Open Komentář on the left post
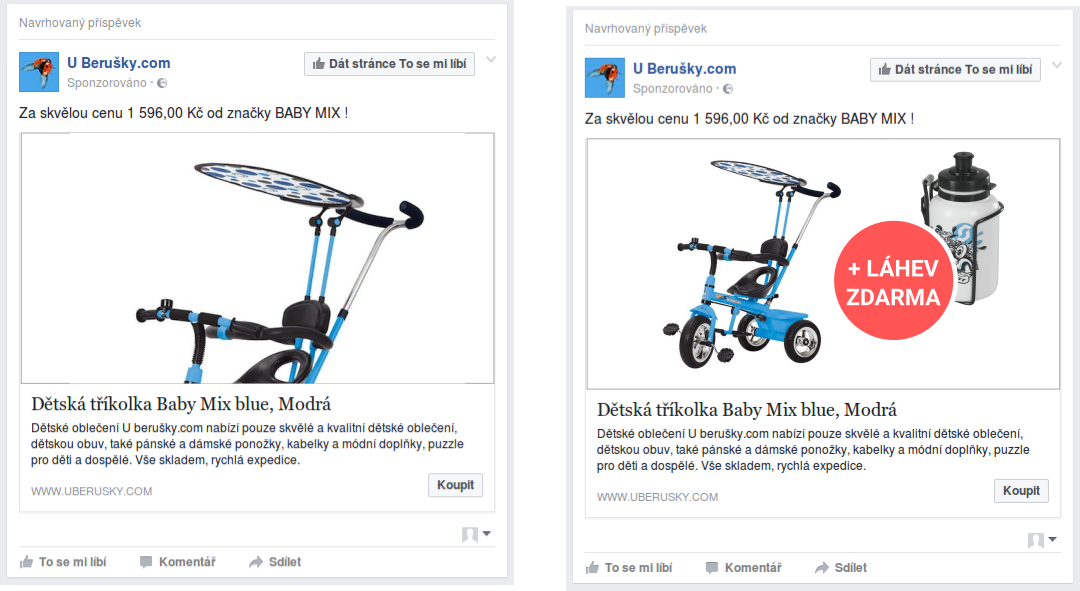This screenshot has width=1080, height=591. coord(178,562)
